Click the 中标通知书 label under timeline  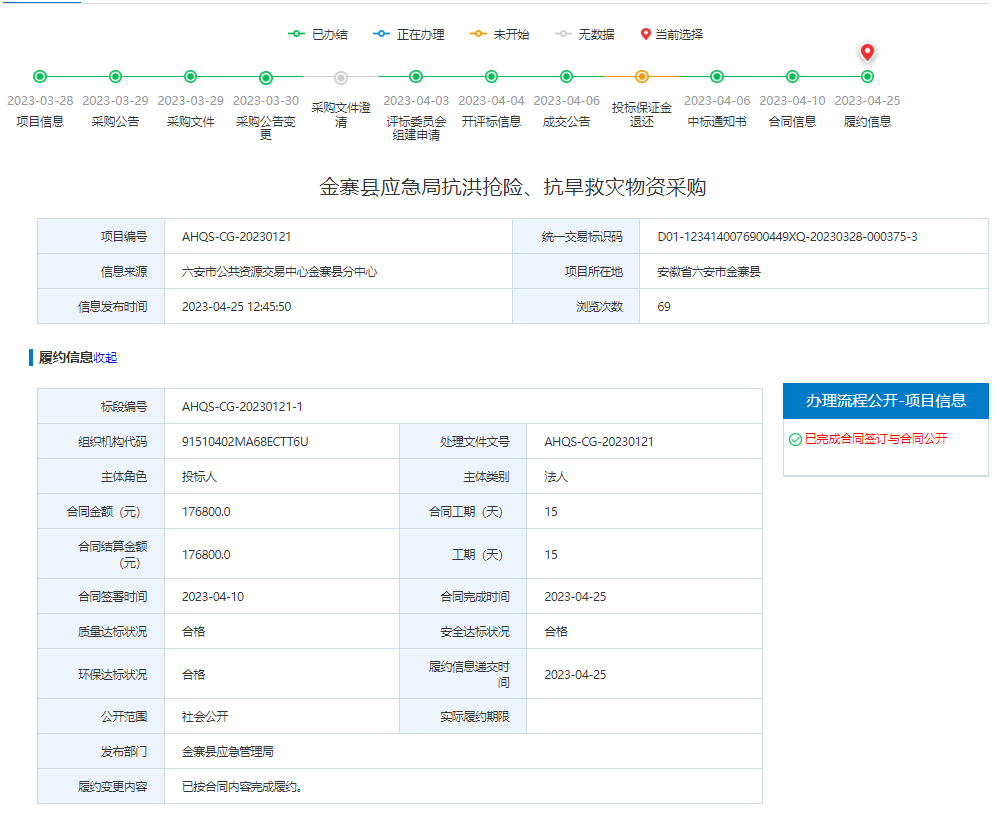pyautogui.click(x=717, y=122)
